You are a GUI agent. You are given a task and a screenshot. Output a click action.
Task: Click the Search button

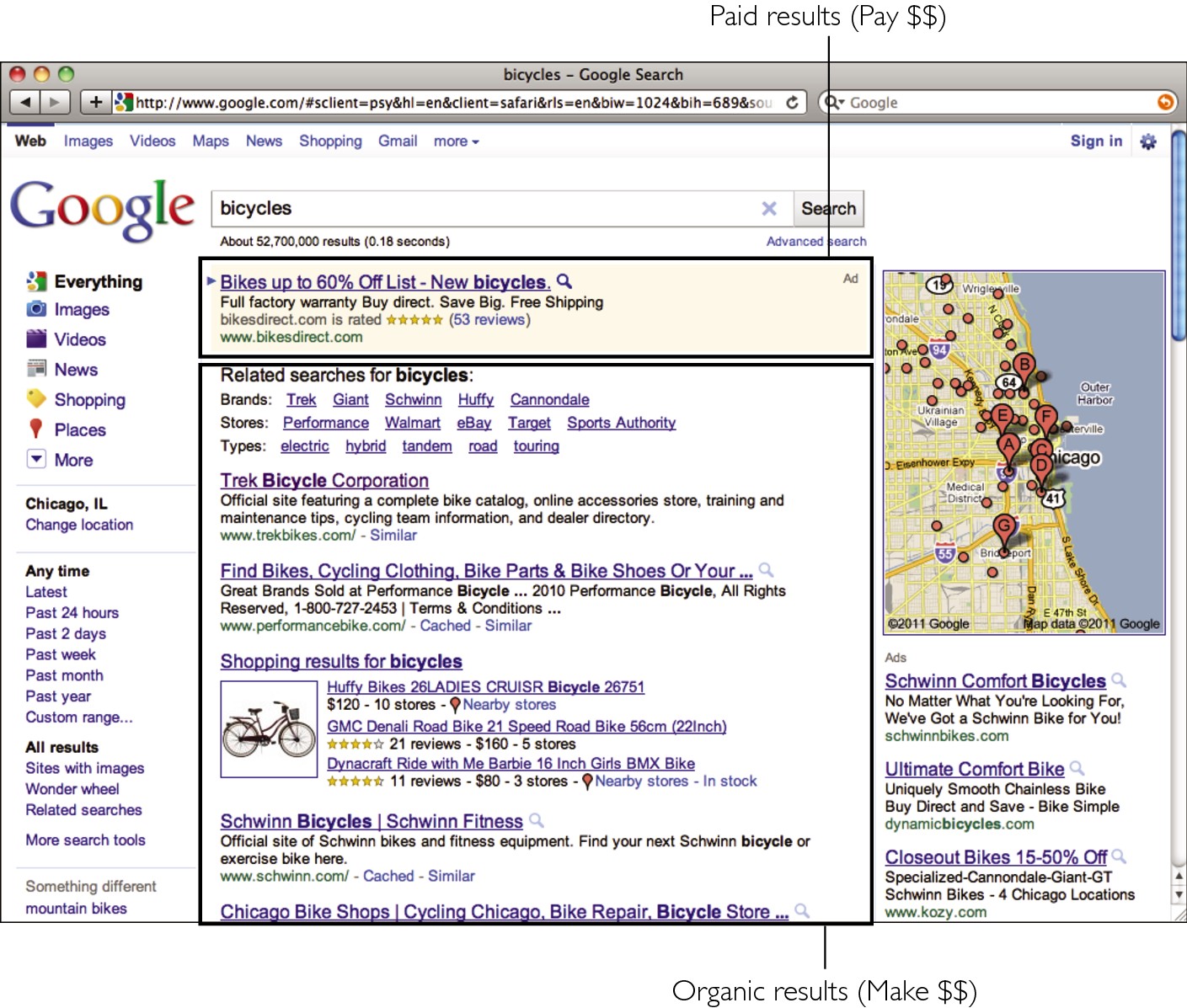point(828,208)
